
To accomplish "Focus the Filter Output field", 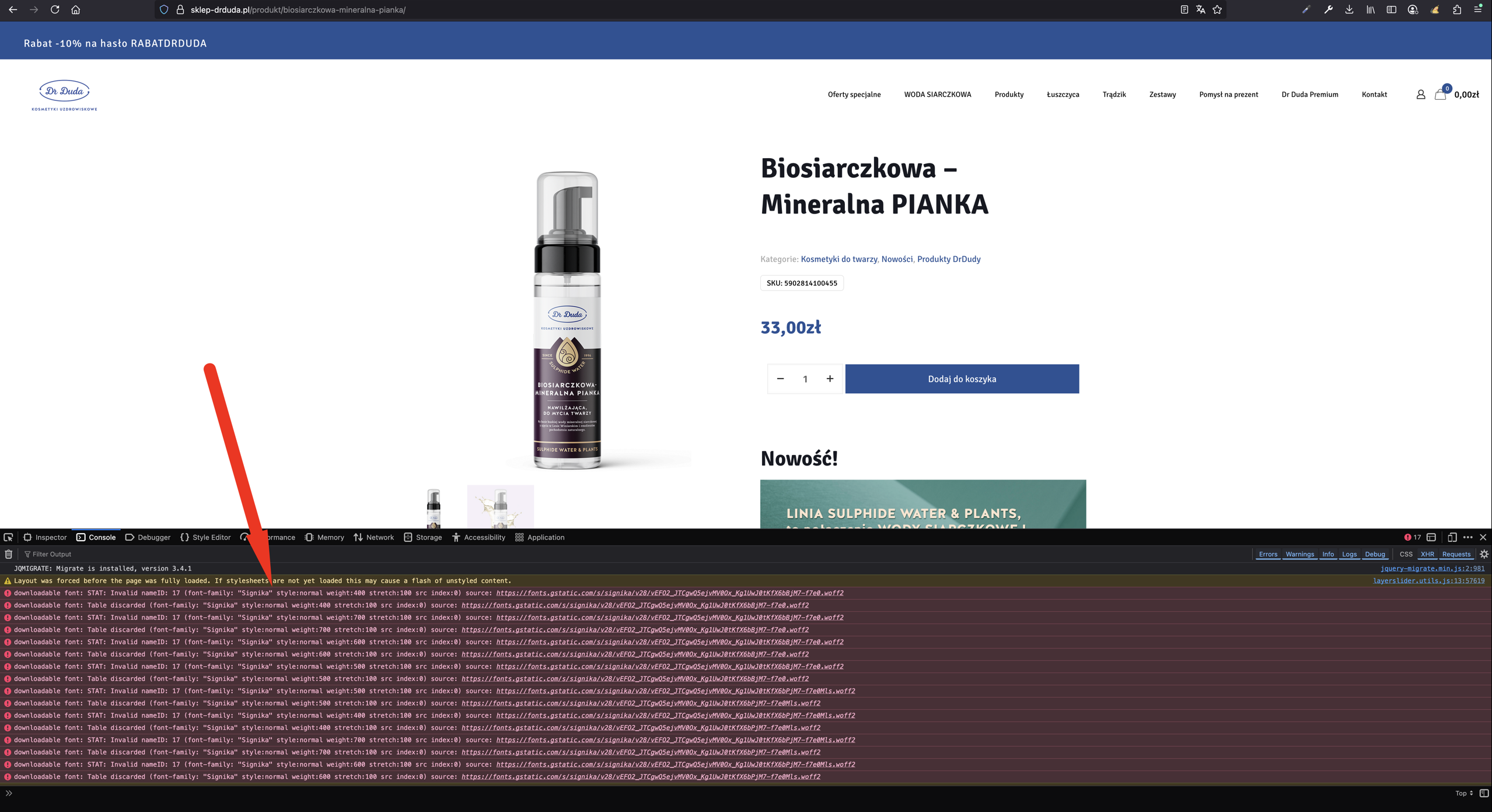I will tap(636, 554).
